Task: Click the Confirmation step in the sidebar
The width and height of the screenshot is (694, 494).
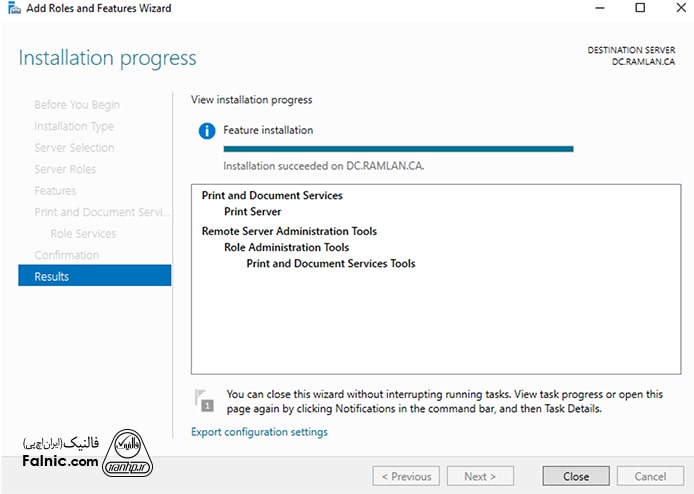Action: [x=67, y=255]
